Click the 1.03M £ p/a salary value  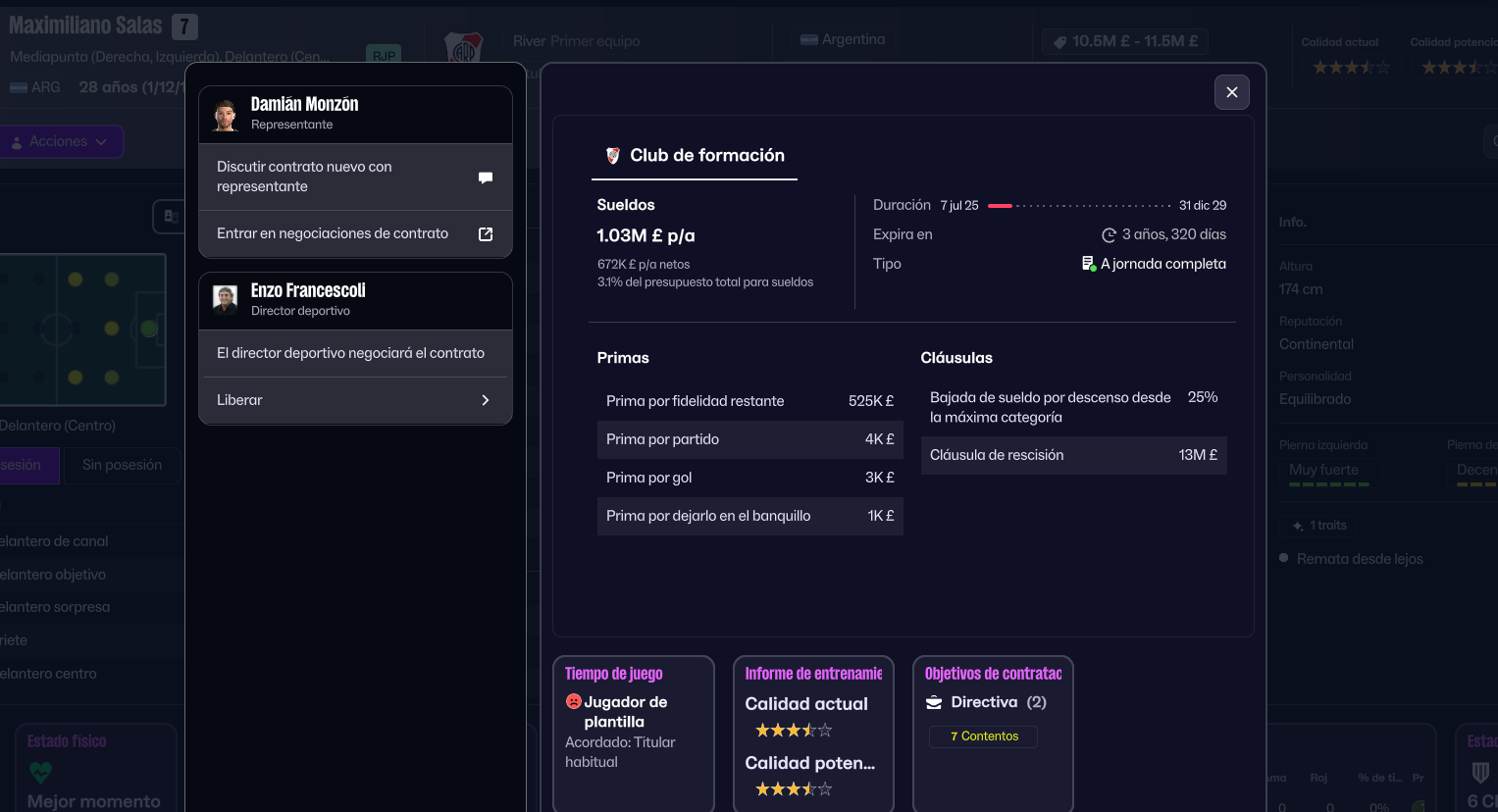coord(646,235)
